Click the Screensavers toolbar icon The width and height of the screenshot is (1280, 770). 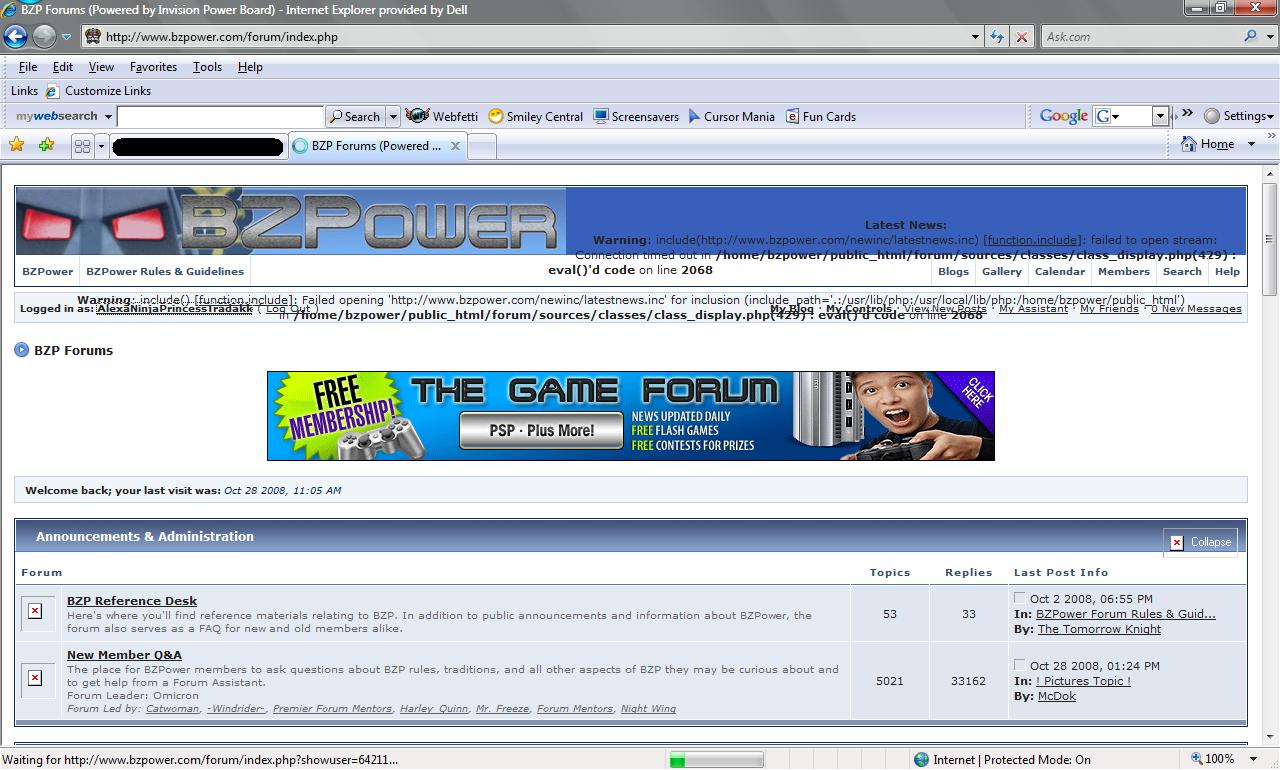[636, 116]
